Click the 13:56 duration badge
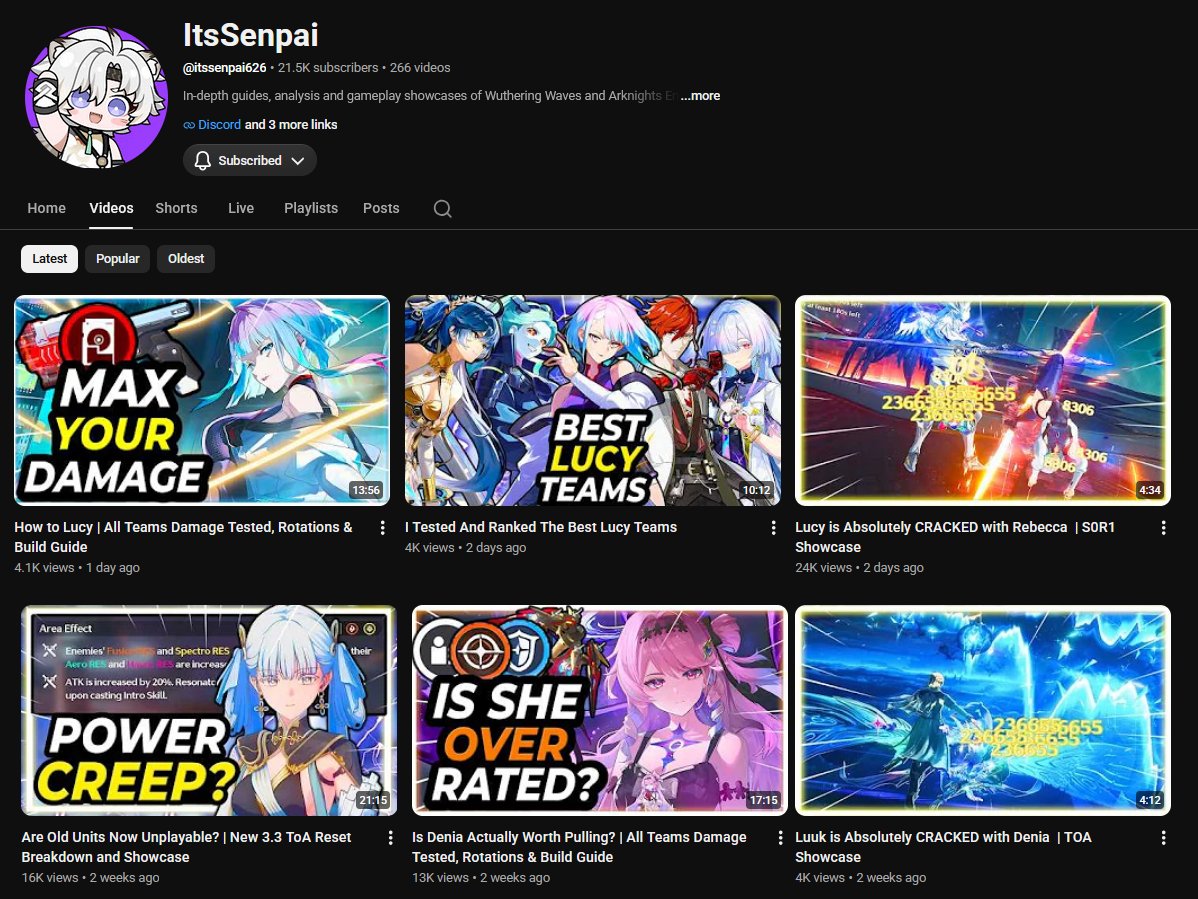 point(366,490)
